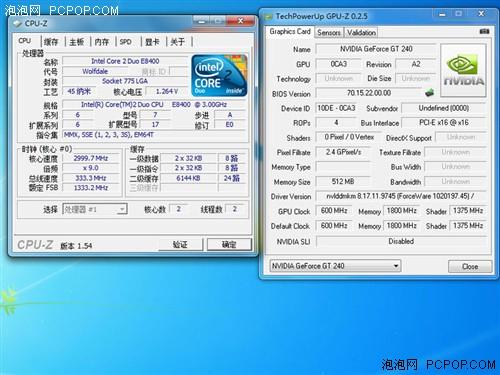Click the Intel Core 2 Duo logo
Image resolution: width=500 pixels, height=375 pixels.
point(220,76)
